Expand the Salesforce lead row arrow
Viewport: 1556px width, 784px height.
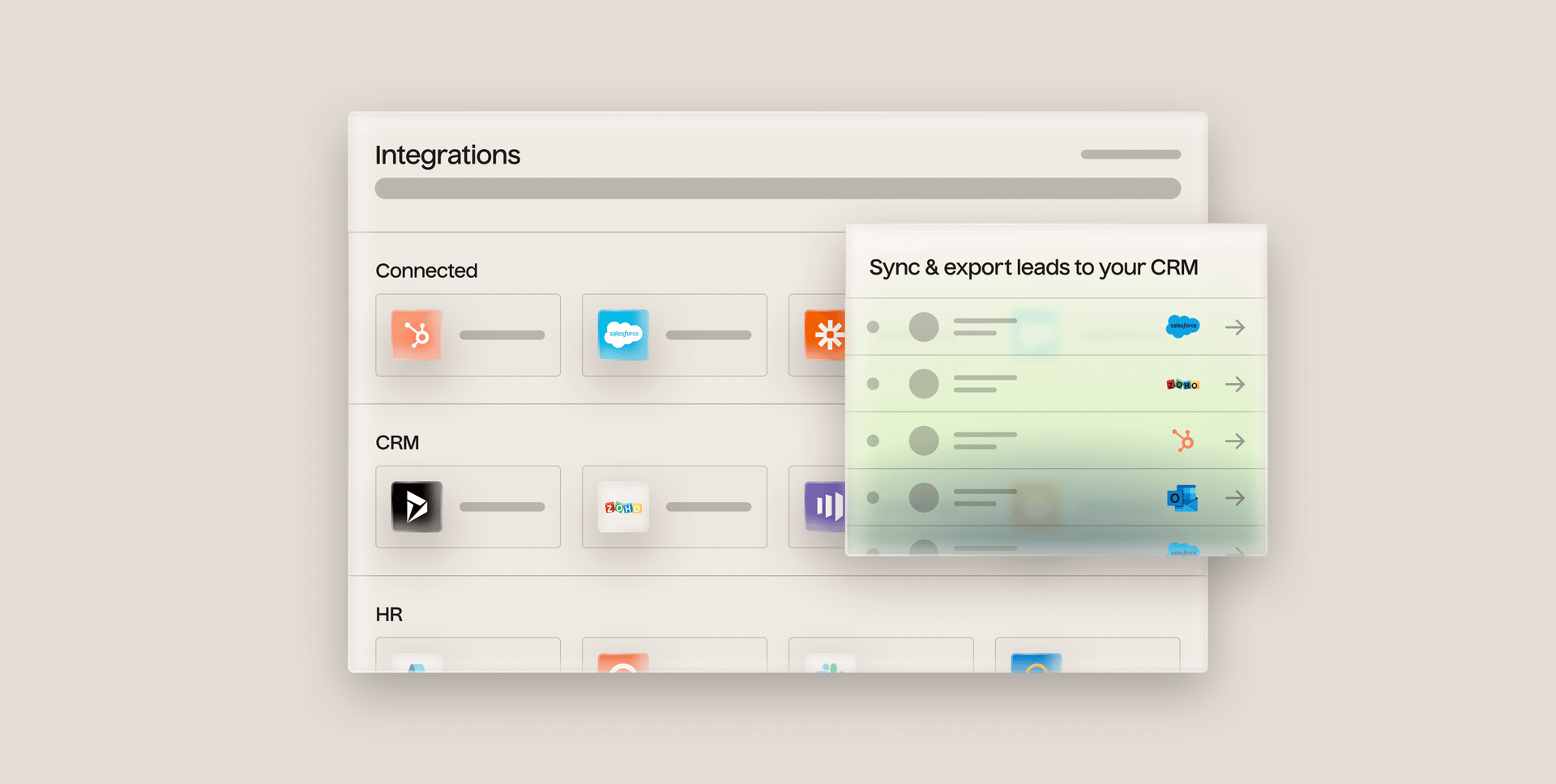[x=1234, y=327]
